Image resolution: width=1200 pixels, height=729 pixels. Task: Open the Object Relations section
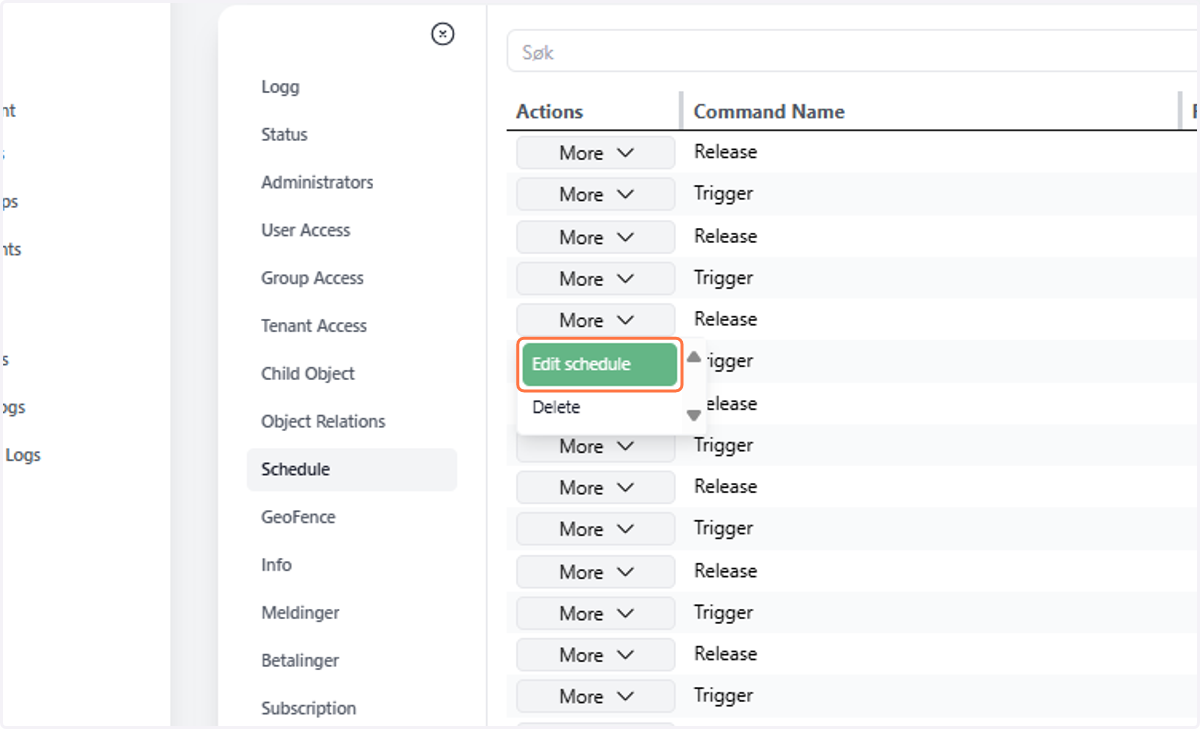coord(323,421)
